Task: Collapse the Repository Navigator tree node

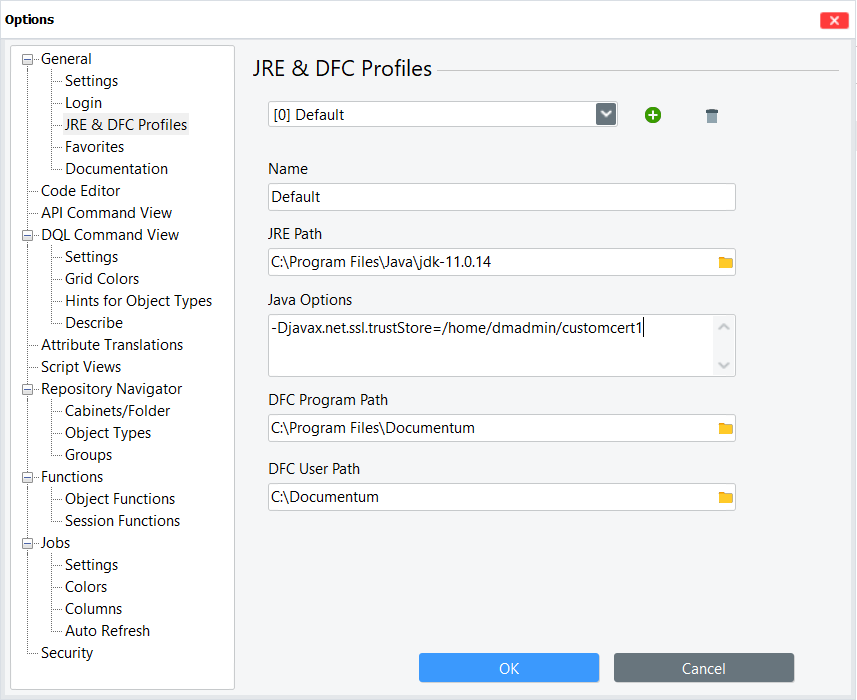Action: 28,390
